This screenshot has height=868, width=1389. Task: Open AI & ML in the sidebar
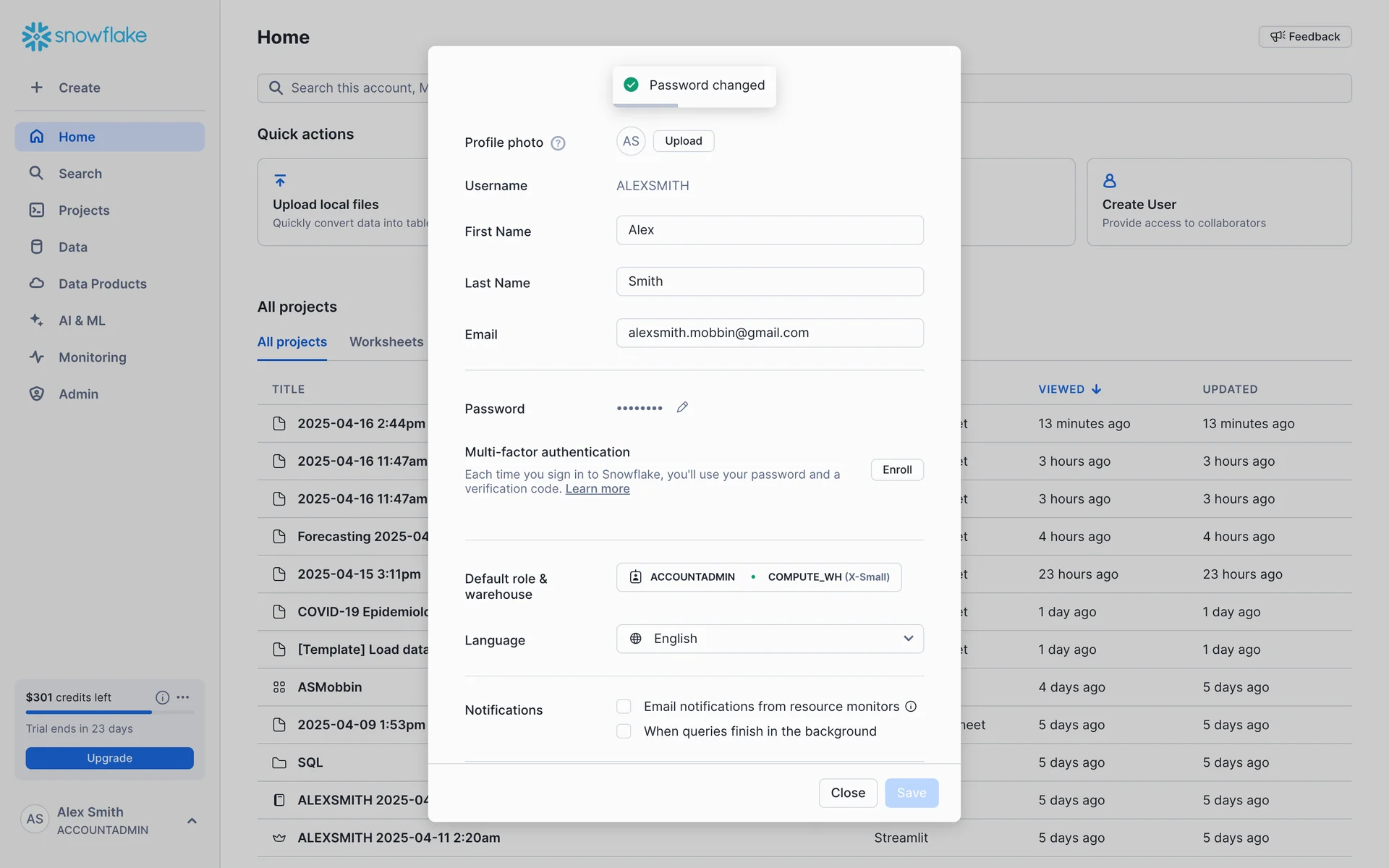click(x=82, y=320)
